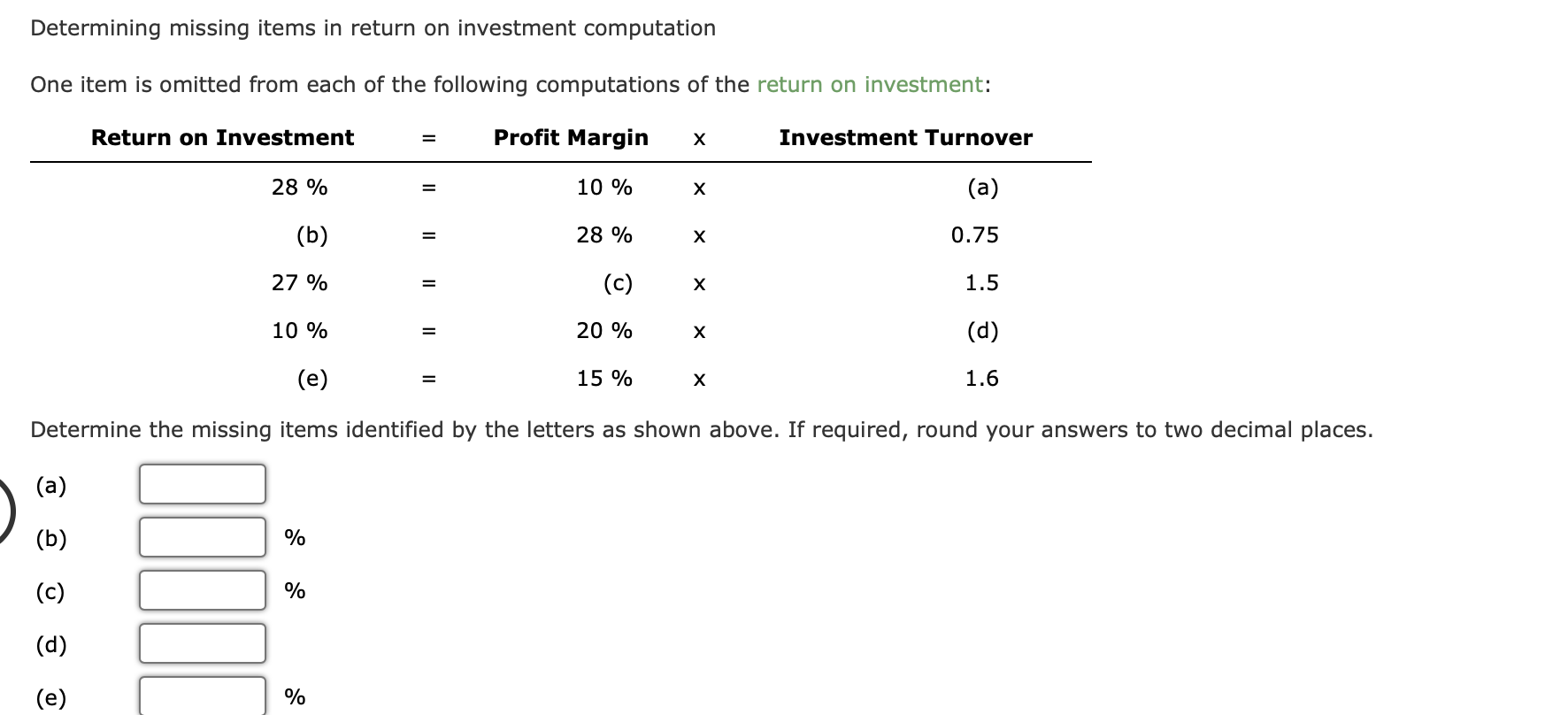Click the 28 % value in the first row
The height and width of the screenshot is (715, 1568).
pos(299,187)
